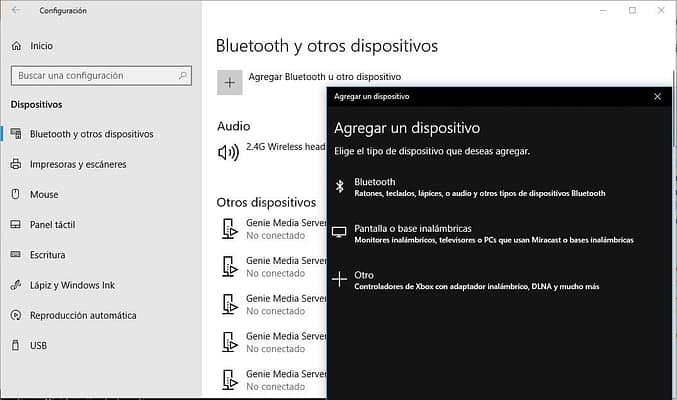This screenshot has width=677, height=400.
Task: Click third Genie Media Server device icon
Action: point(230,304)
